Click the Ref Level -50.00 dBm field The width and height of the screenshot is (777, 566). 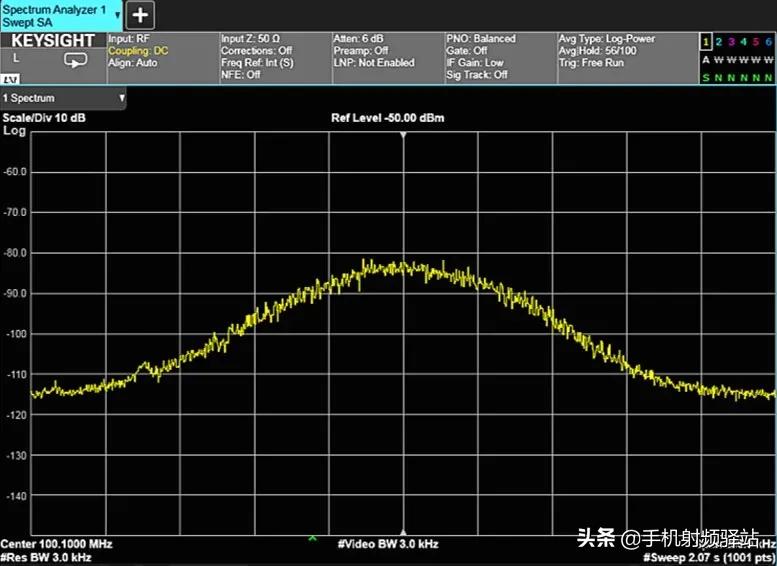[388, 118]
